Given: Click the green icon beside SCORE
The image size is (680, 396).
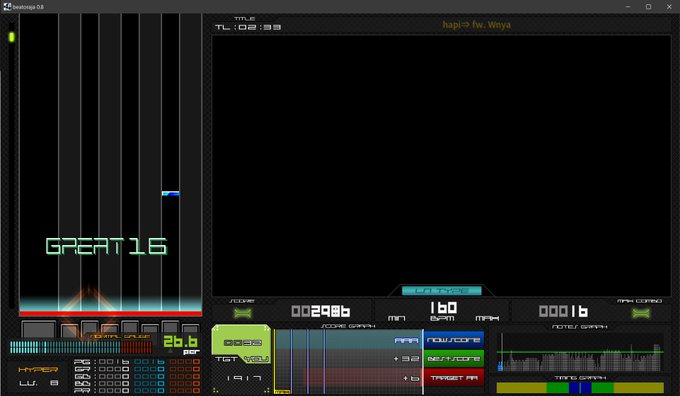Looking at the screenshot, I should click(242, 313).
